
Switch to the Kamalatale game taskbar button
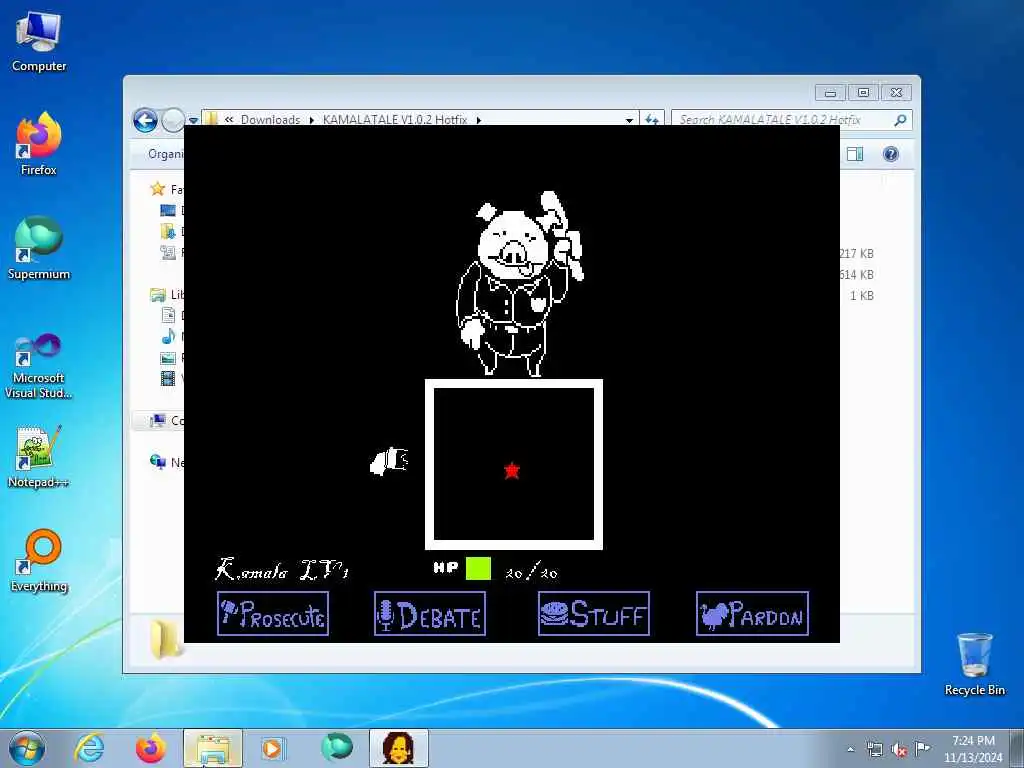click(x=399, y=748)
